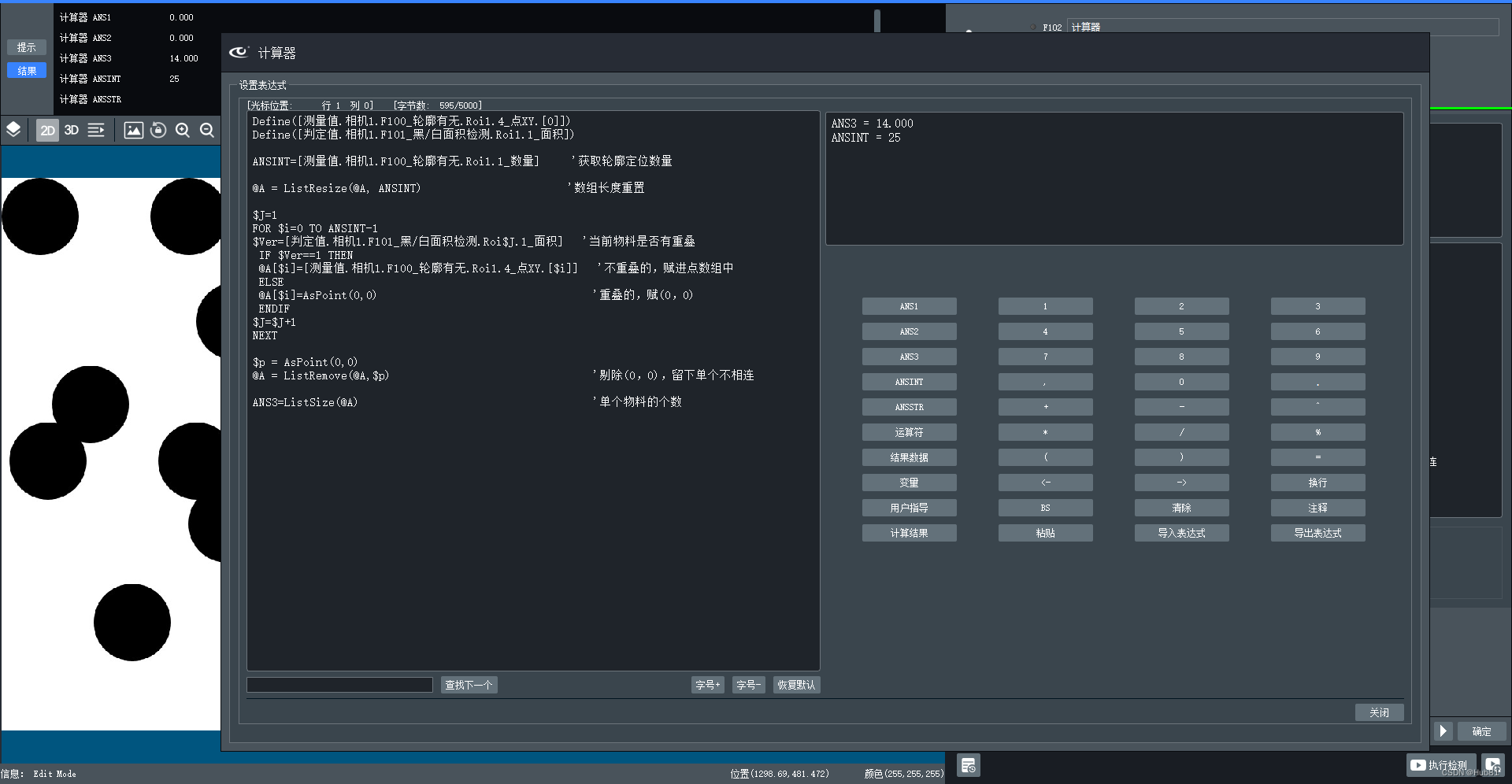This screenshot has width=1512, height=784.
Task: Click the row display list icon in the toolbar
Action: tap(95, 130)
